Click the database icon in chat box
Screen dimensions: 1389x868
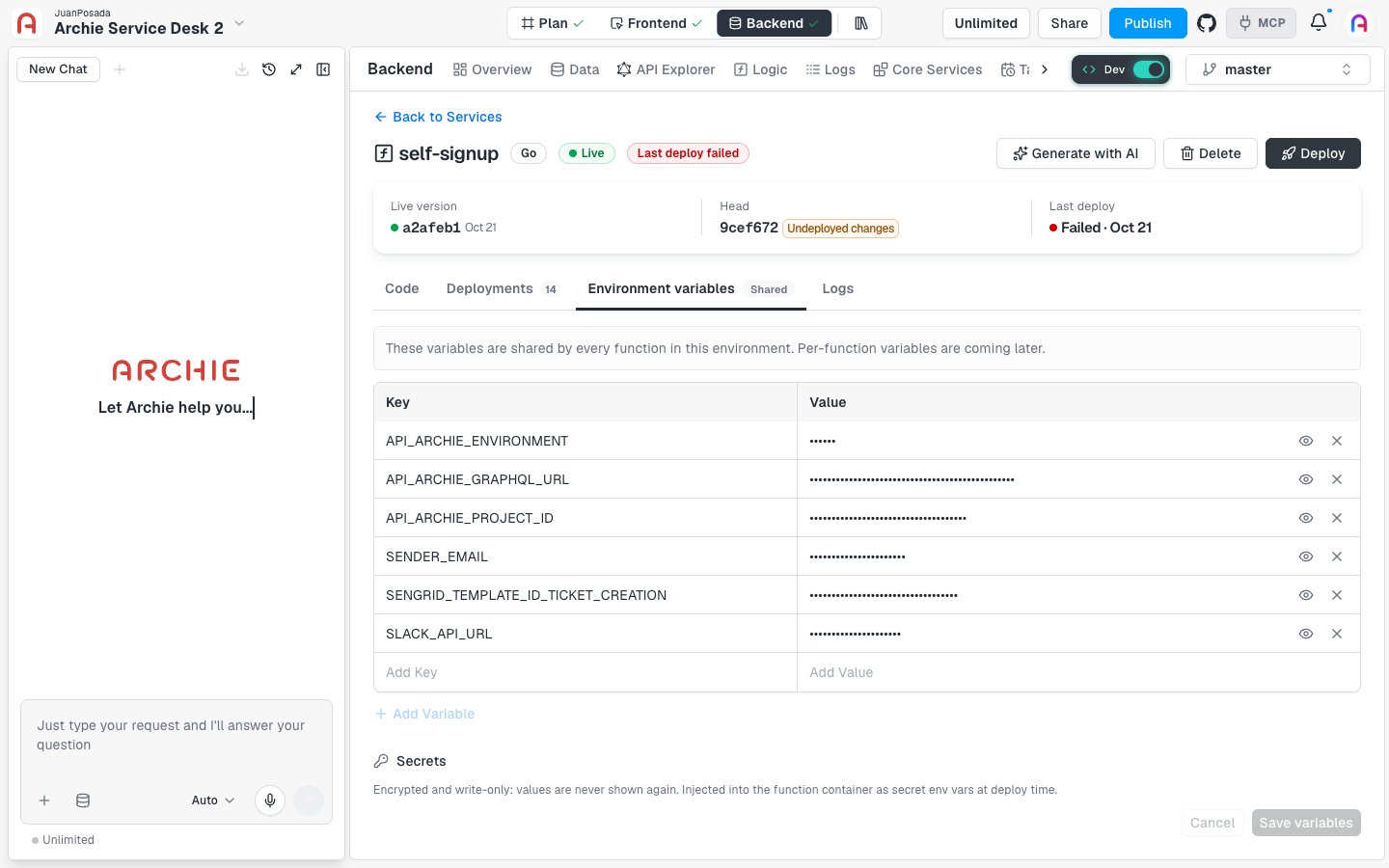83,800
